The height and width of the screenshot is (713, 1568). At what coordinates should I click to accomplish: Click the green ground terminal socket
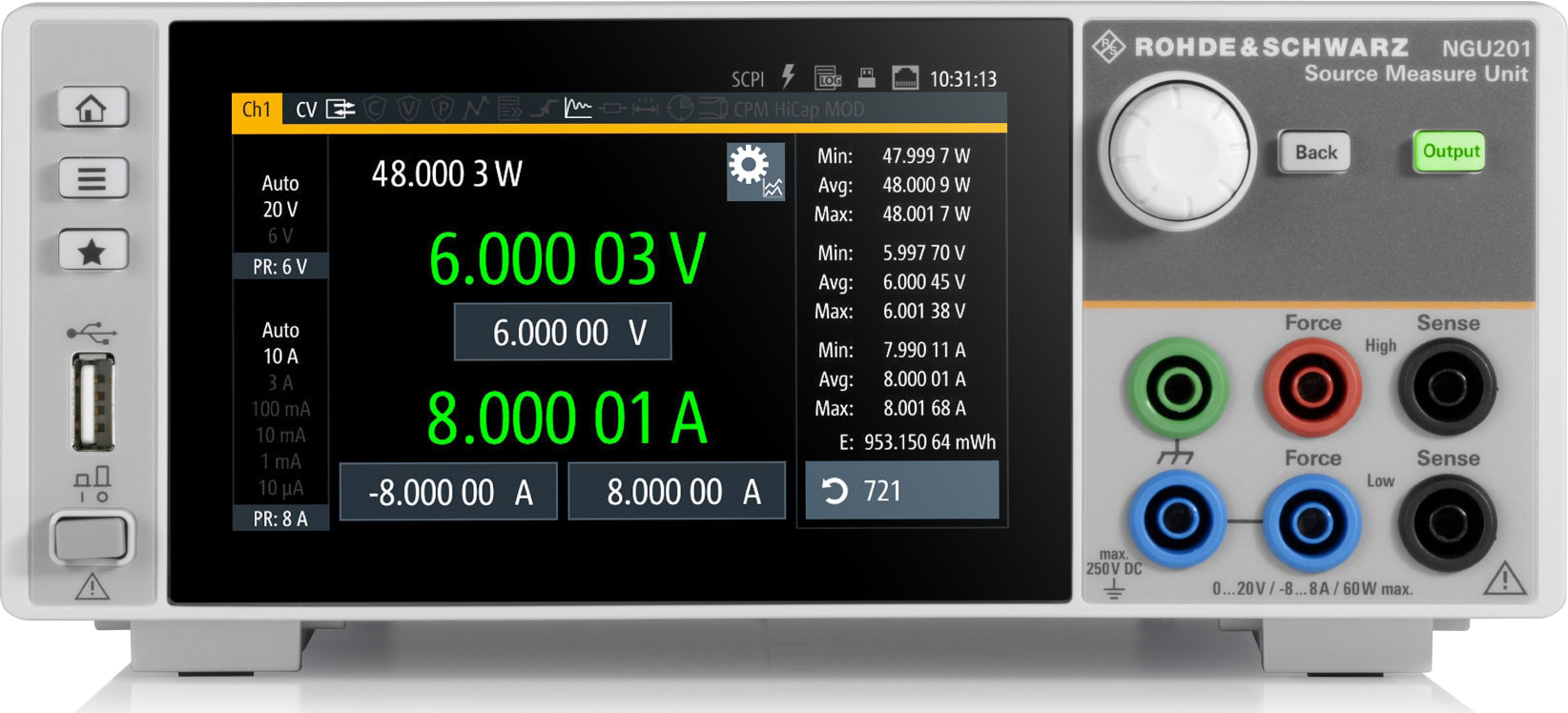coord(1178,387)
